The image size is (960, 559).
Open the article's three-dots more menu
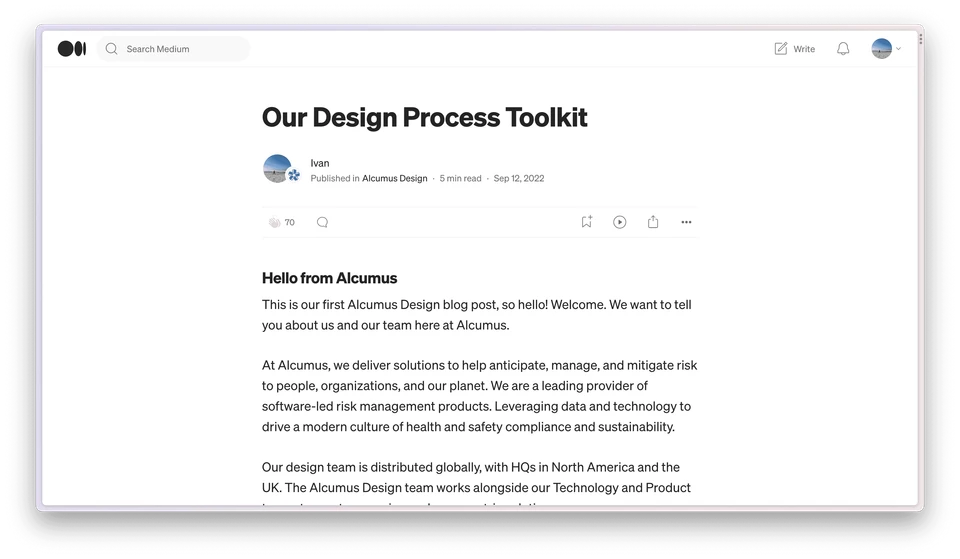[x=686, y=222]
